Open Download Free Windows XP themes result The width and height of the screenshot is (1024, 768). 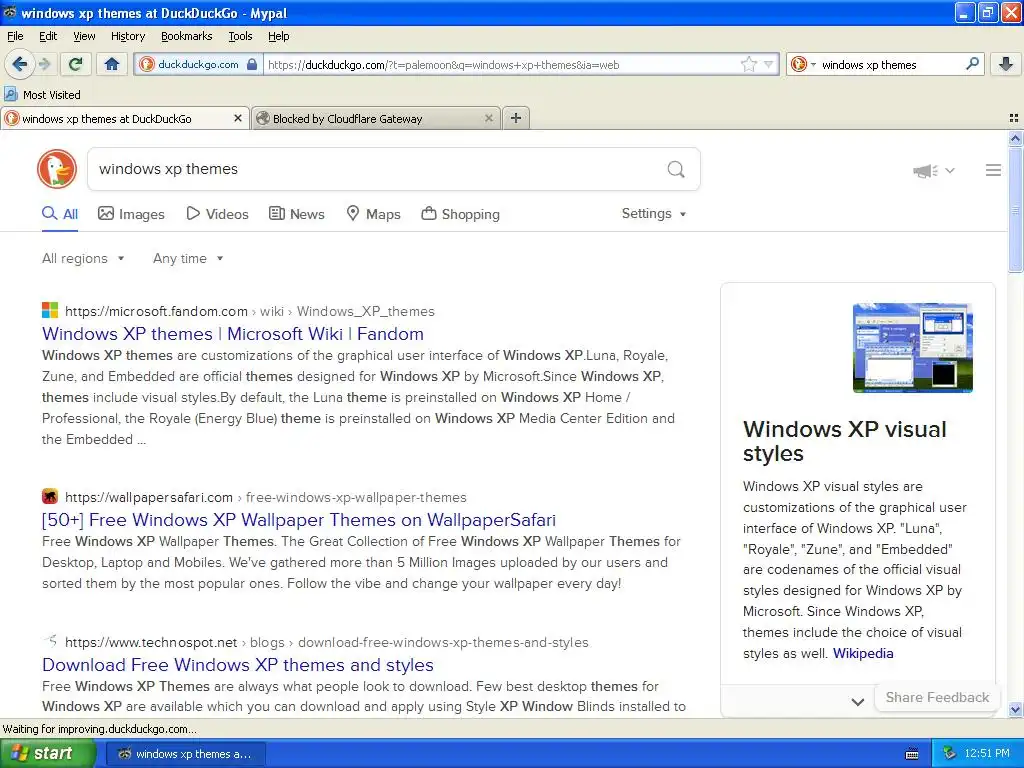click(x=238, y=664)
